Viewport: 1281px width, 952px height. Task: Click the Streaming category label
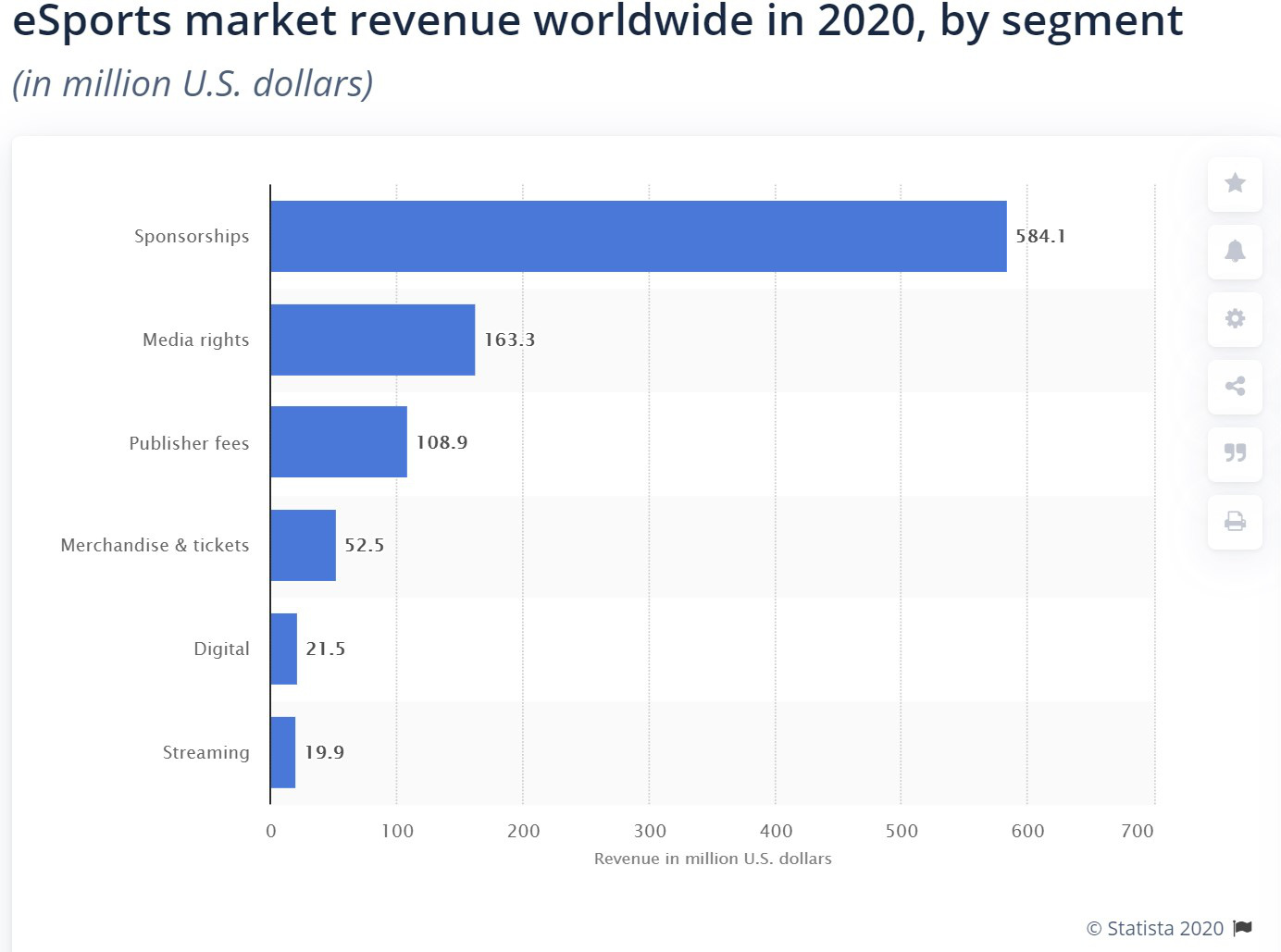206,752
